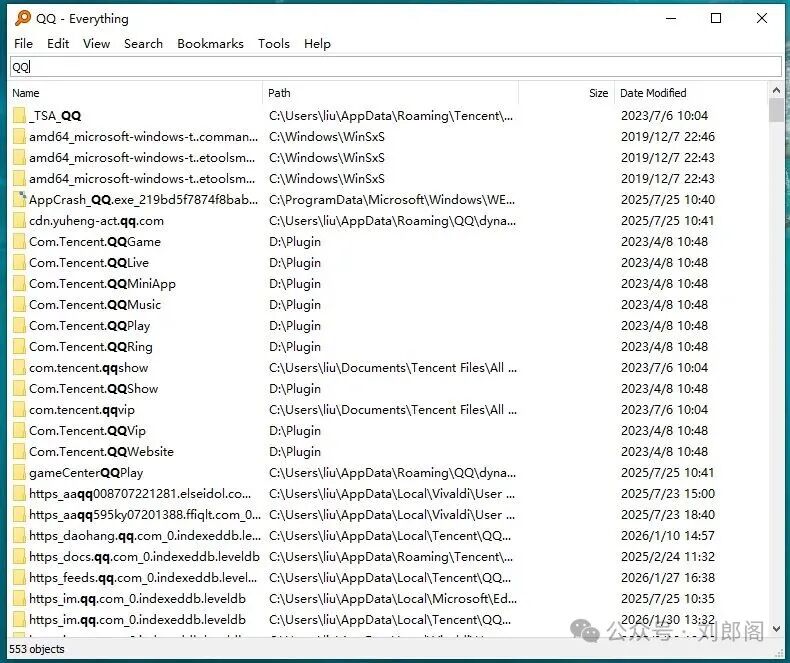Click path C:\ProgramData\Microsoft\Windows\WE...

tap(392, 200)
